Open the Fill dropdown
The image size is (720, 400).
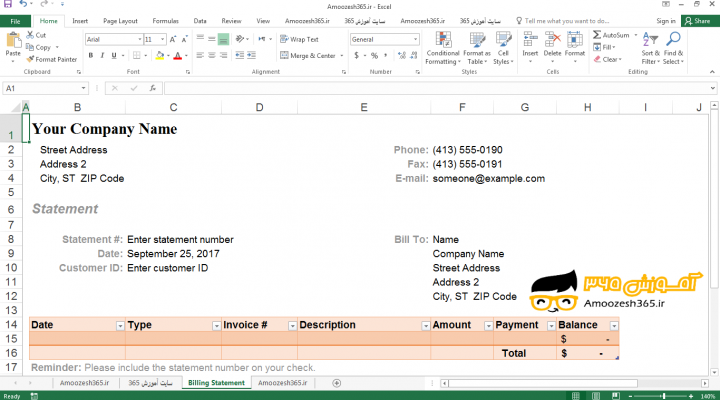(604, 47)
